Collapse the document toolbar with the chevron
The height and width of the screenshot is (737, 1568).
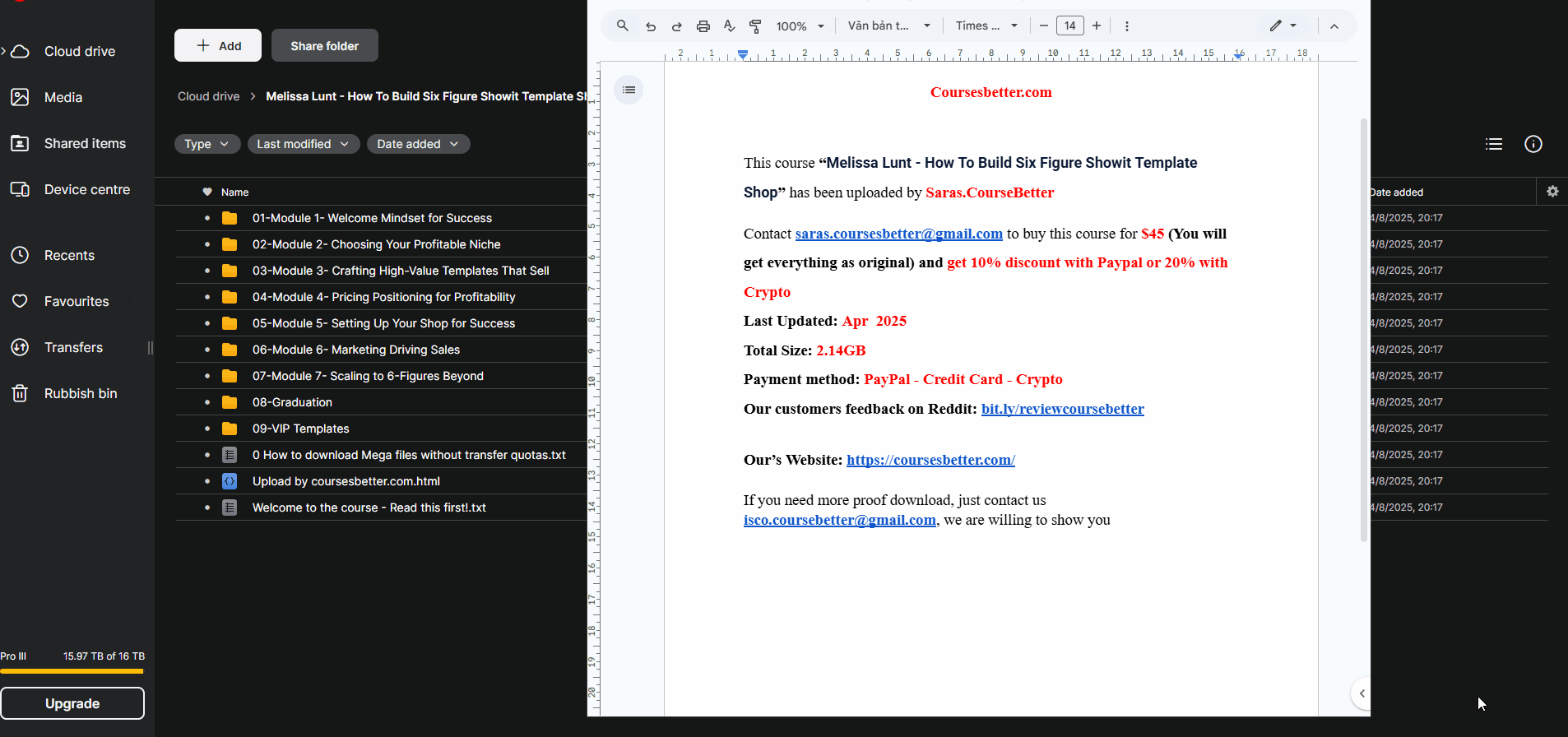coord(1334,26)
